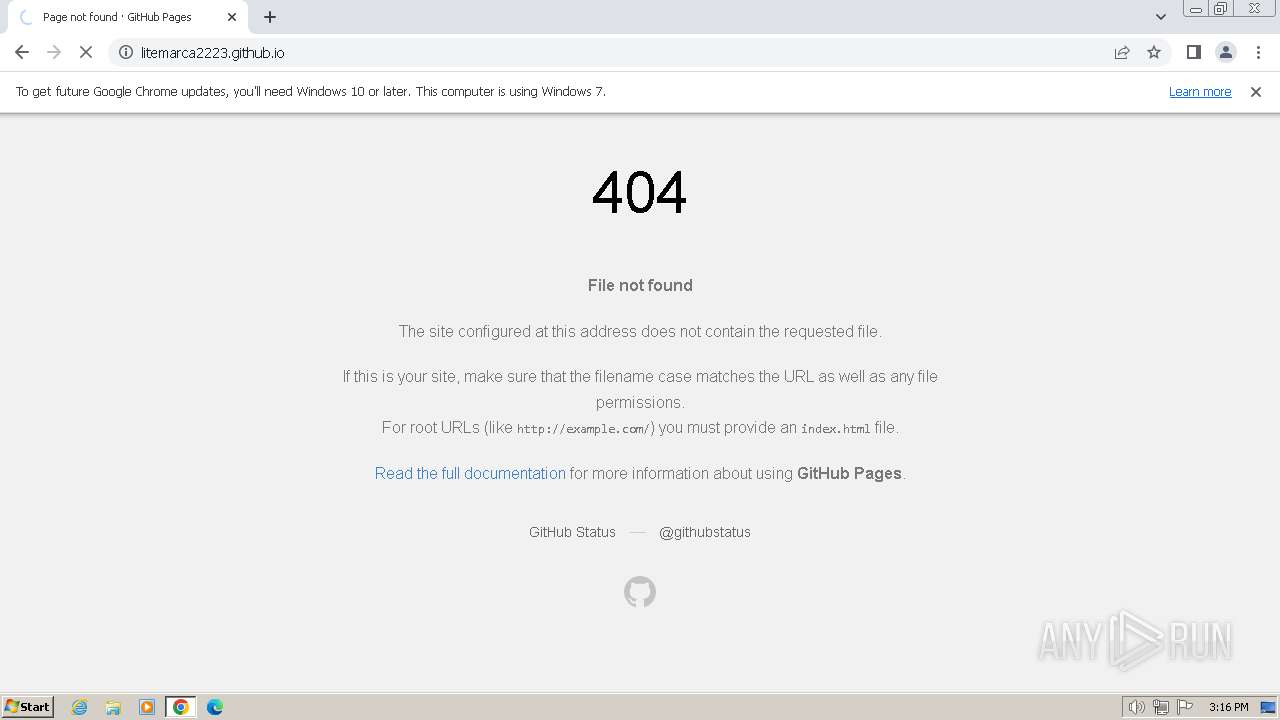1280x720 pixels.
Task: Open the Chrome side panel
Action: coord(1193,52)
